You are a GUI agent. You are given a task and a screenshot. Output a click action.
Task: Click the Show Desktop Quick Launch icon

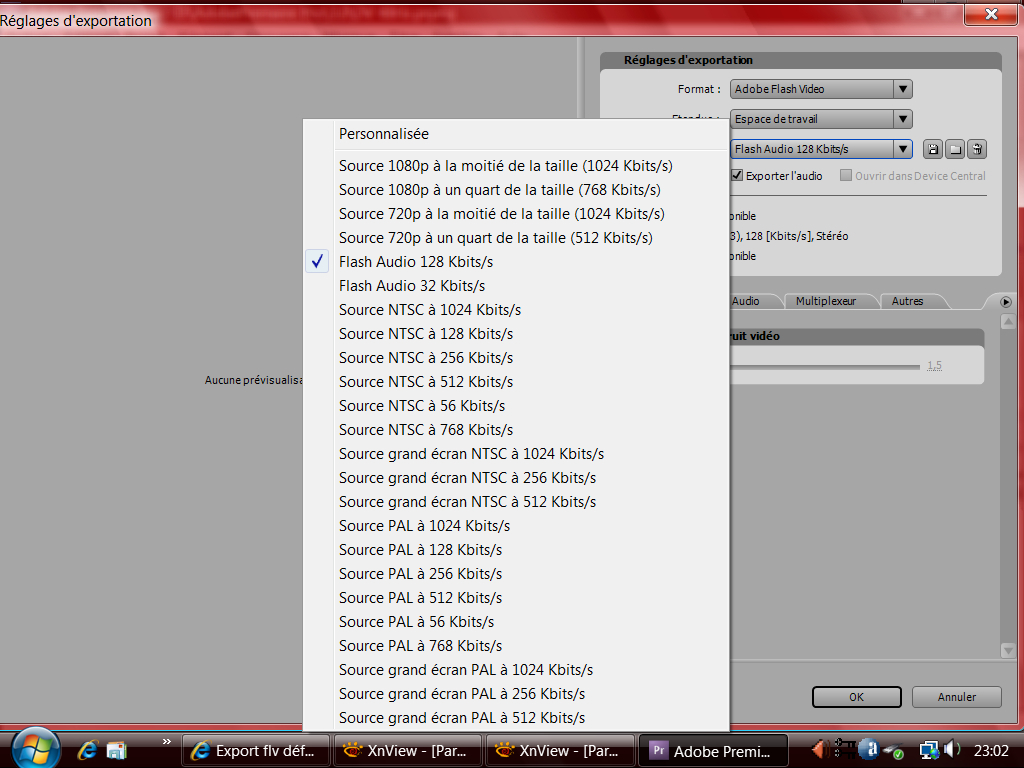click(x=116, y=750)
